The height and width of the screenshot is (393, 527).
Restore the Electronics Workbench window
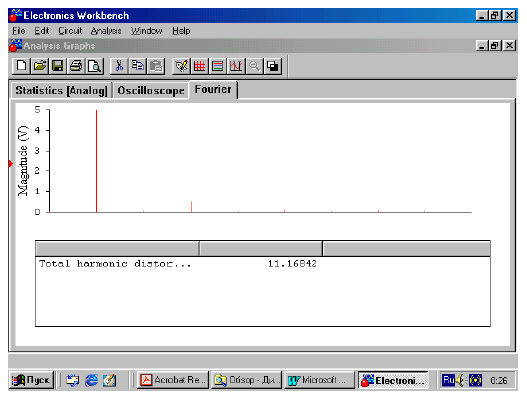495,15
